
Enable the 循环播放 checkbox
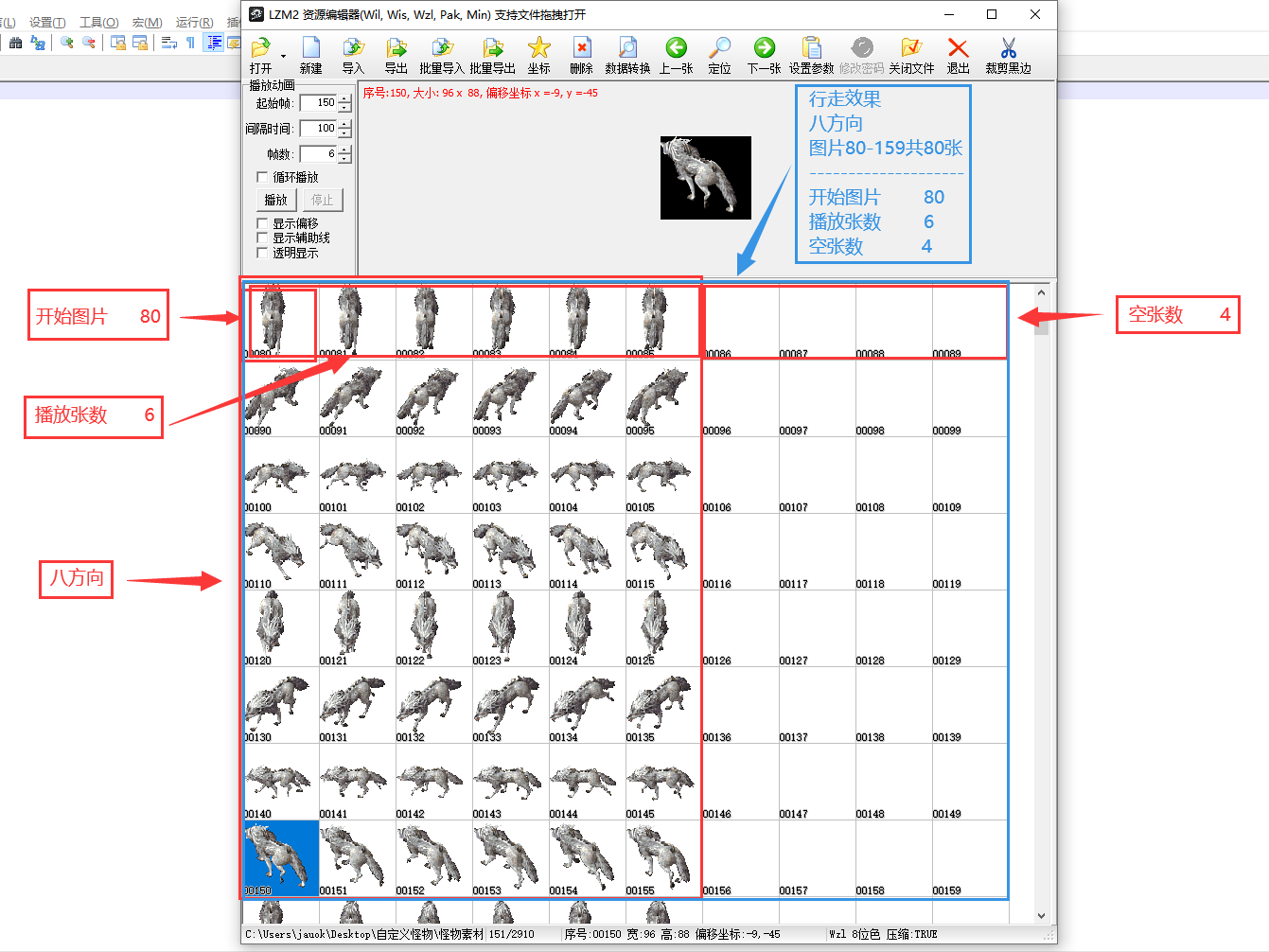click(263, 177)
